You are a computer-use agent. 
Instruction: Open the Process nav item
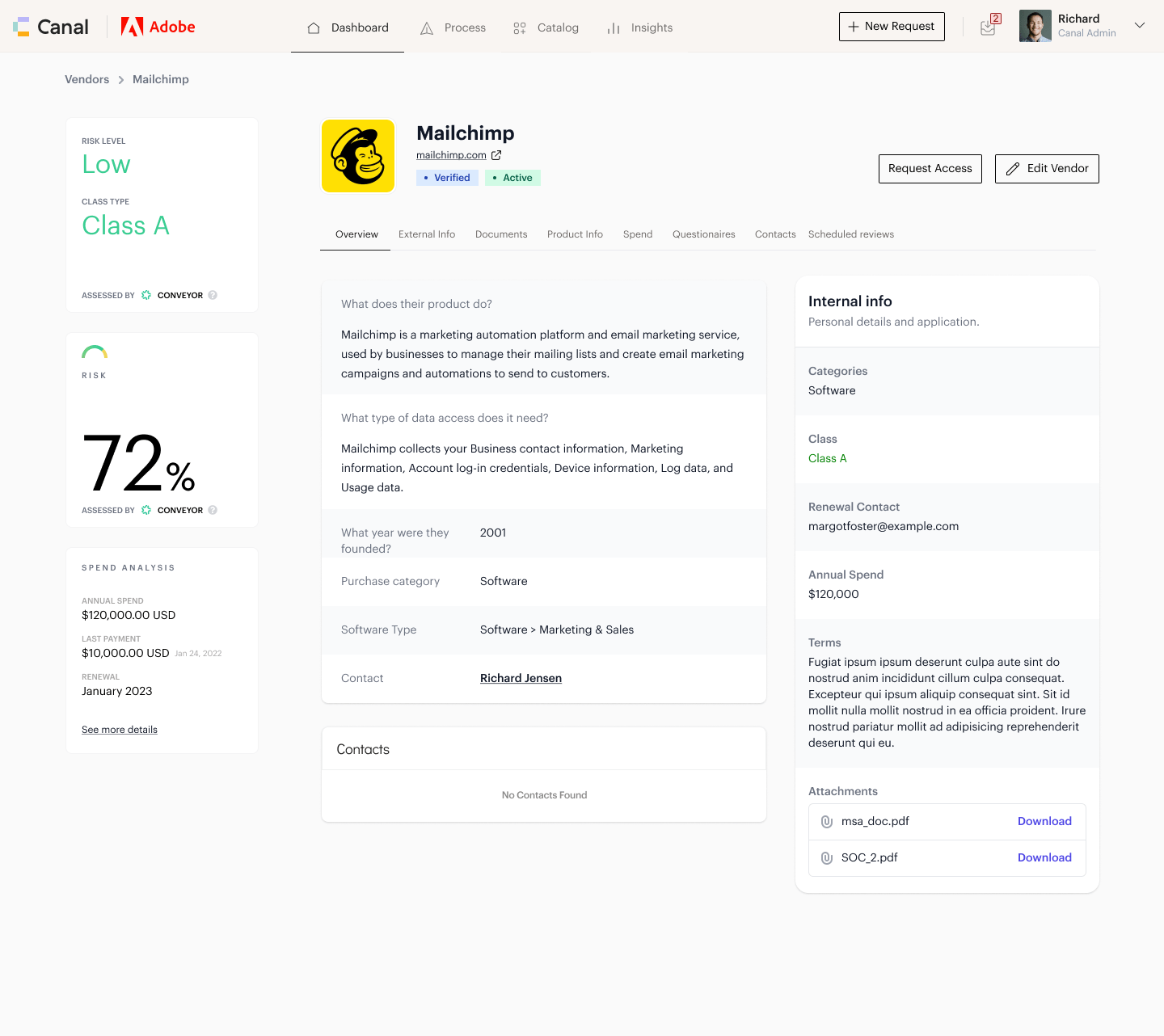click(453, 27)
